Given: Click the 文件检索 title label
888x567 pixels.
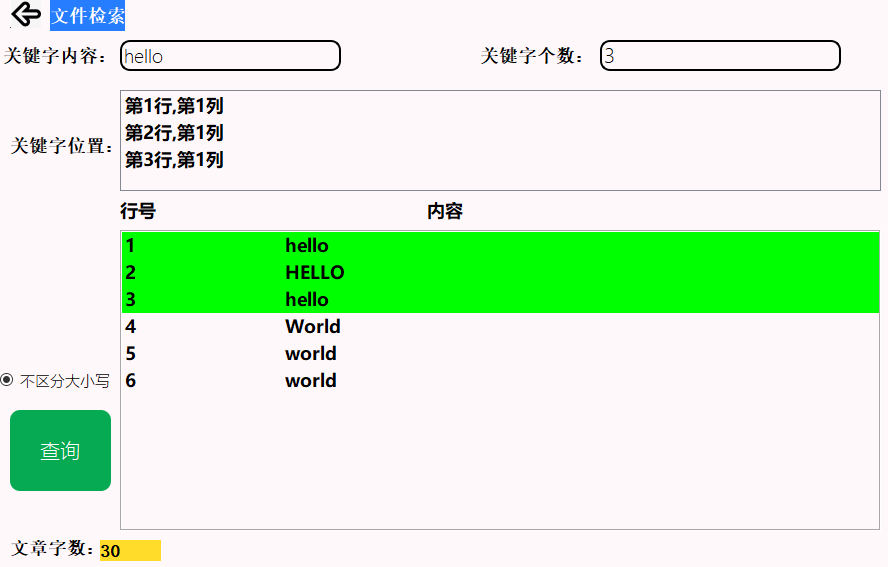Looking at the screenshot, I should pyautogui.click(x=88, y=16).
